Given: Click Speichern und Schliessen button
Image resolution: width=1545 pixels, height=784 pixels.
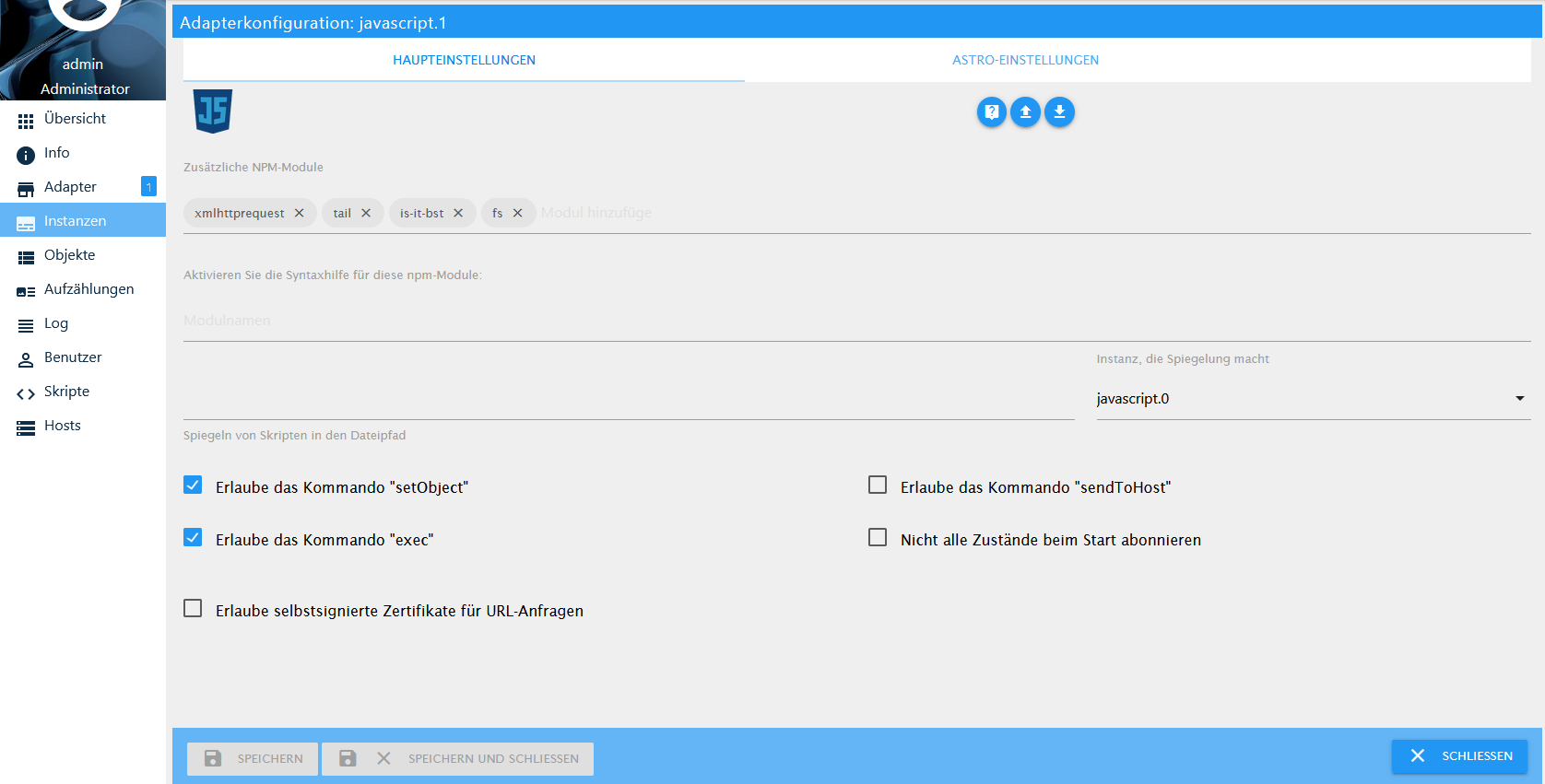Looking at the screenshot, I should point(457,758).
